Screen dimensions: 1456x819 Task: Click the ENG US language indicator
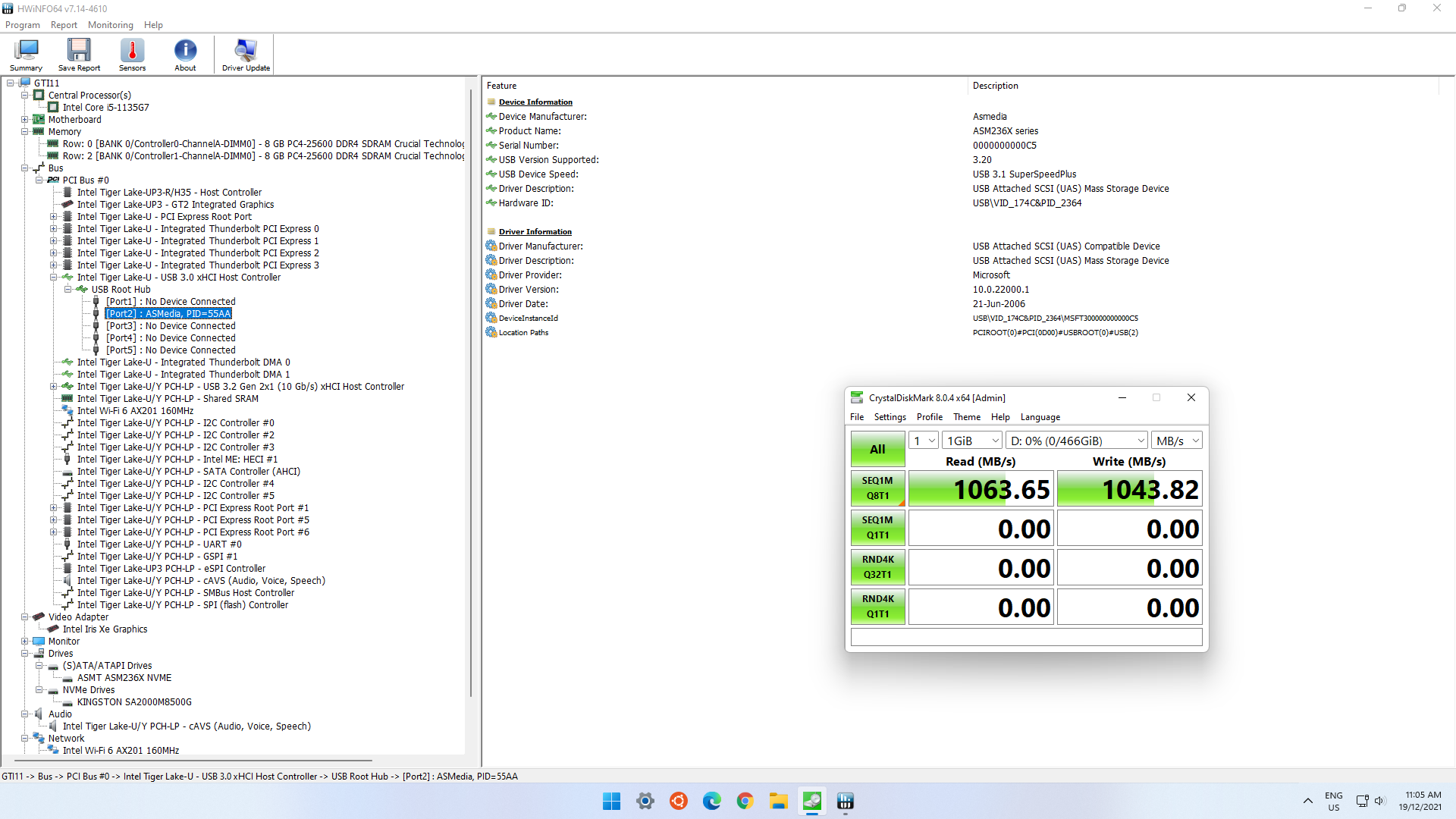click(1334, 802)
